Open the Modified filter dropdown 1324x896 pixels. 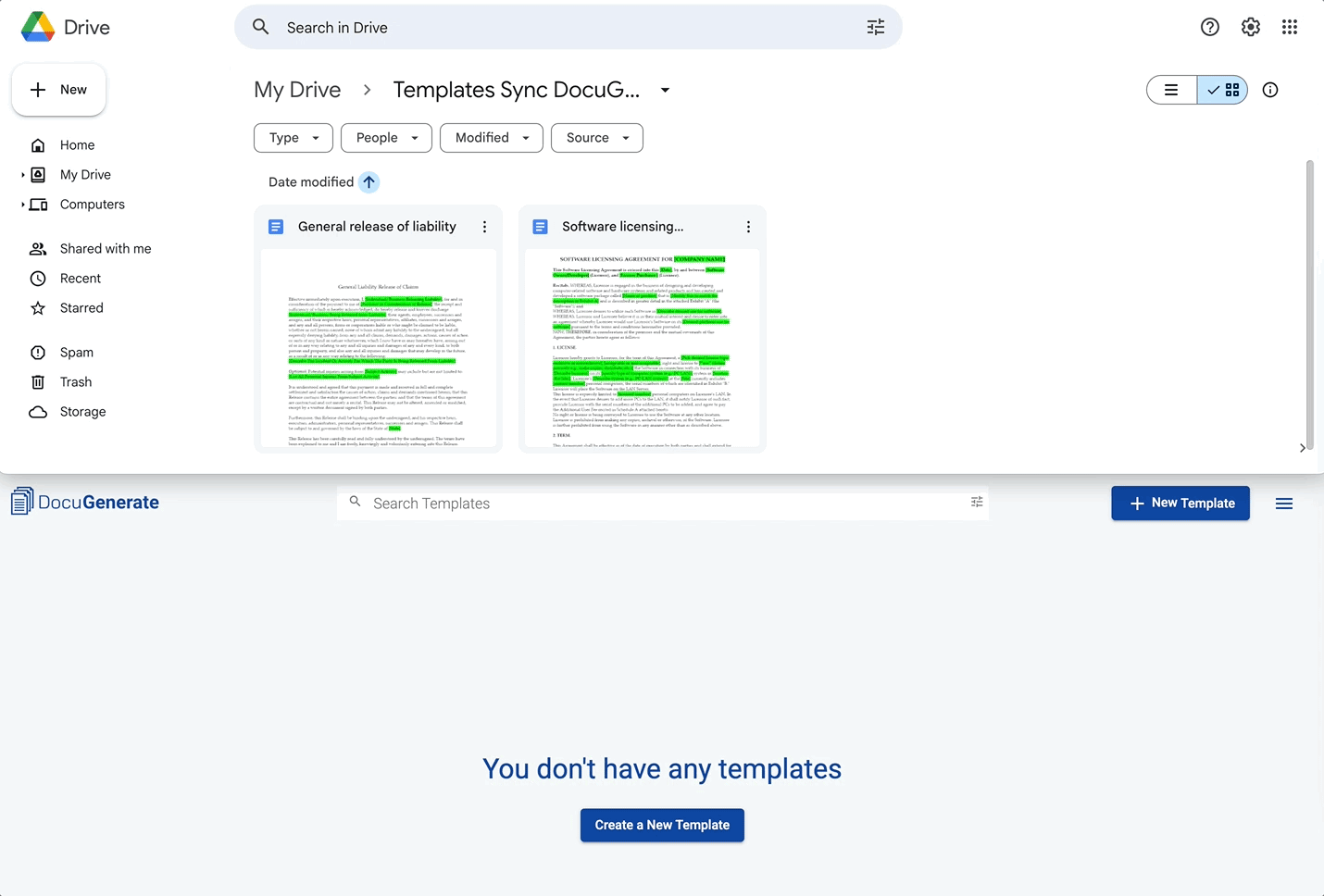pyautogui.click(x=492, y=138)
